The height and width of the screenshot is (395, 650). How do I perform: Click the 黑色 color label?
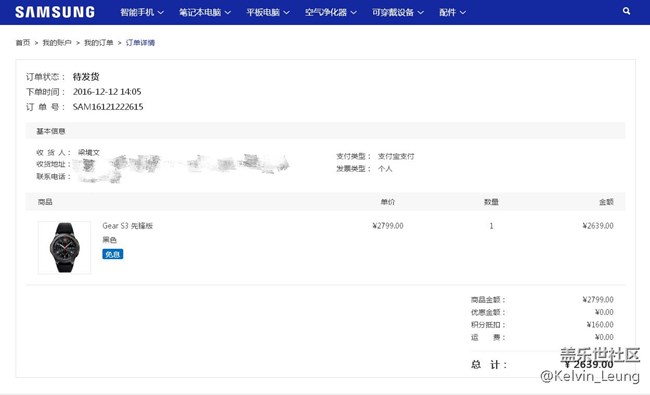tap(109, 240)
